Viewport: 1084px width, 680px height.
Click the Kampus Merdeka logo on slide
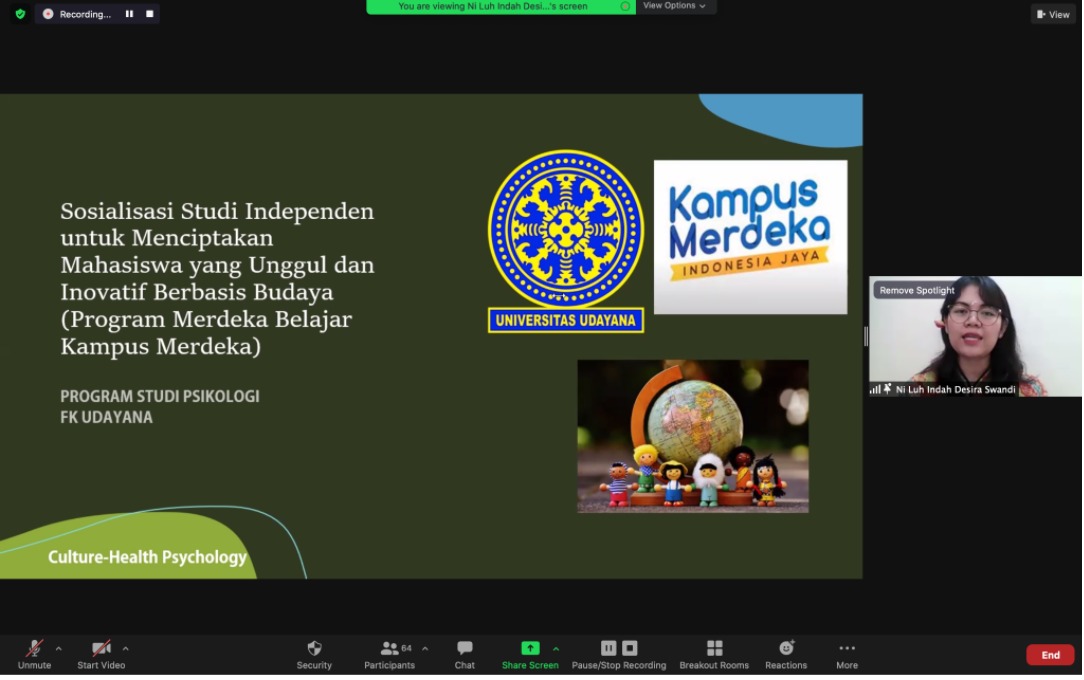[750, 237]
